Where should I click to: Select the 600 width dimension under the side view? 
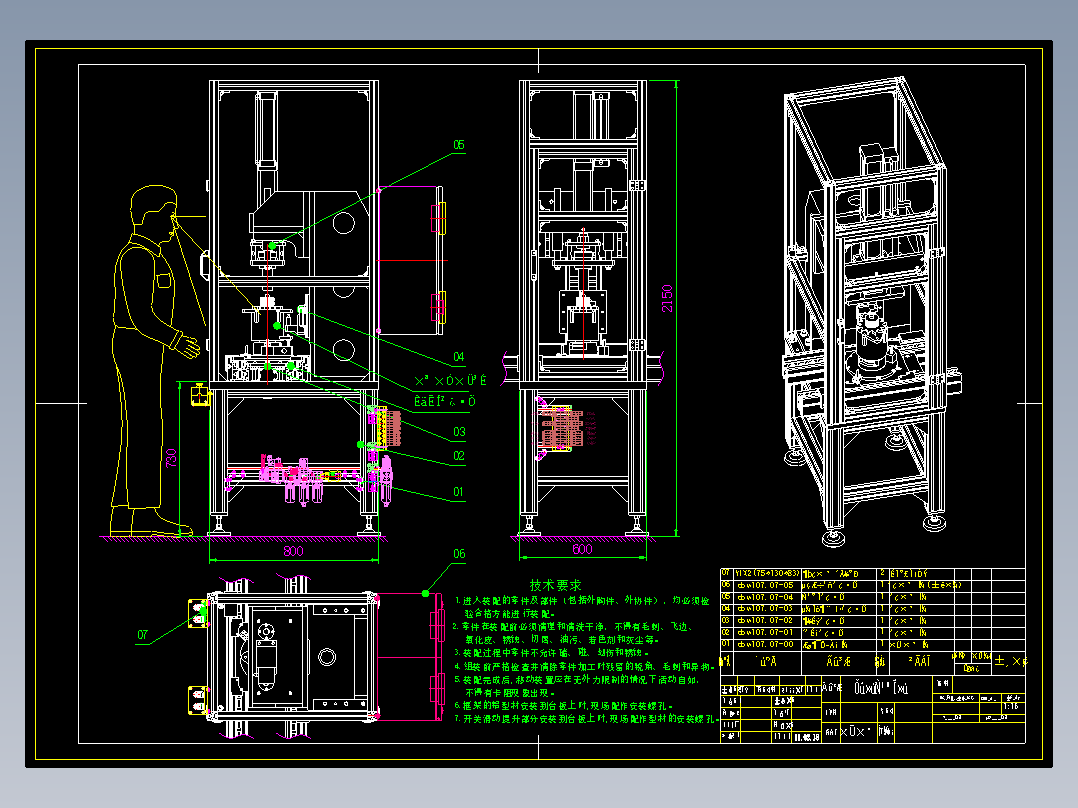[582, 549]
